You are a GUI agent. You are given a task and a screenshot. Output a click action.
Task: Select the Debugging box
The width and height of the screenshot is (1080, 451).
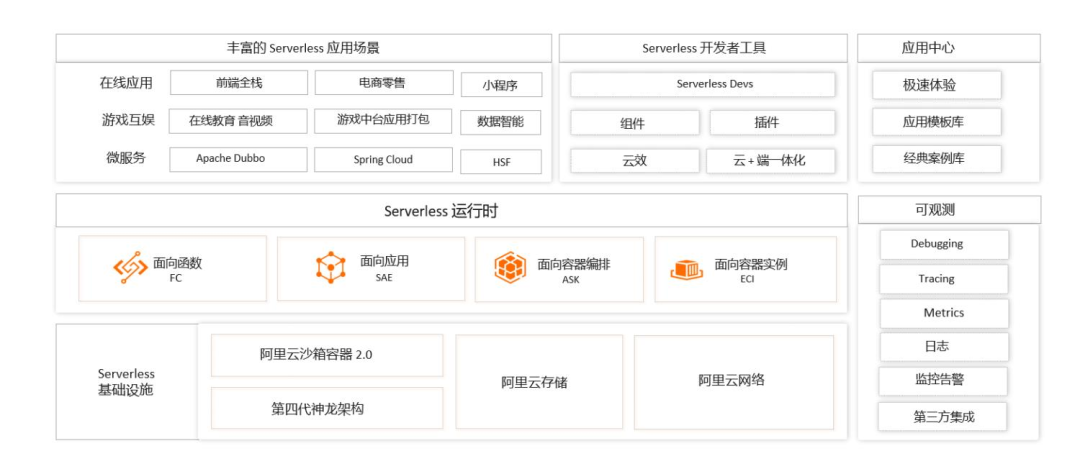coord(944,244)
